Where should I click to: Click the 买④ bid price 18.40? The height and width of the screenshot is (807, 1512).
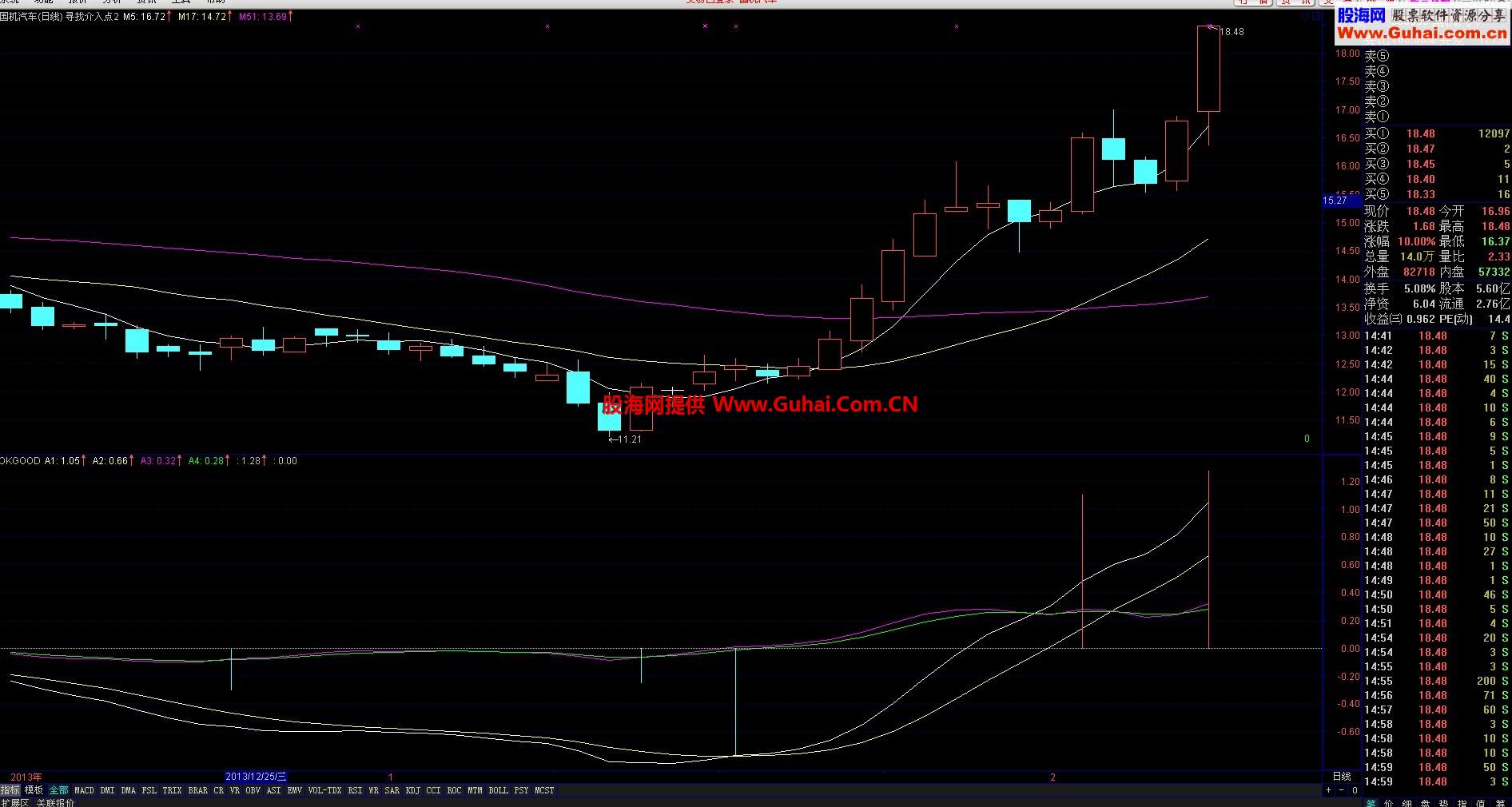tap(1421, 179)
